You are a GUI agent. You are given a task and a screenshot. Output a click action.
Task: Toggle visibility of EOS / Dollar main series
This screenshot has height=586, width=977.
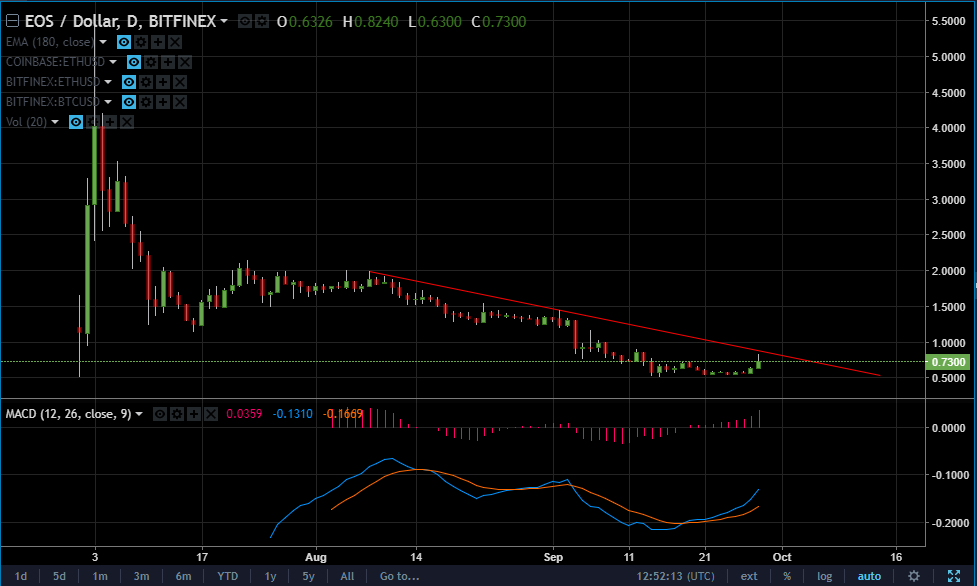(245, 21)
